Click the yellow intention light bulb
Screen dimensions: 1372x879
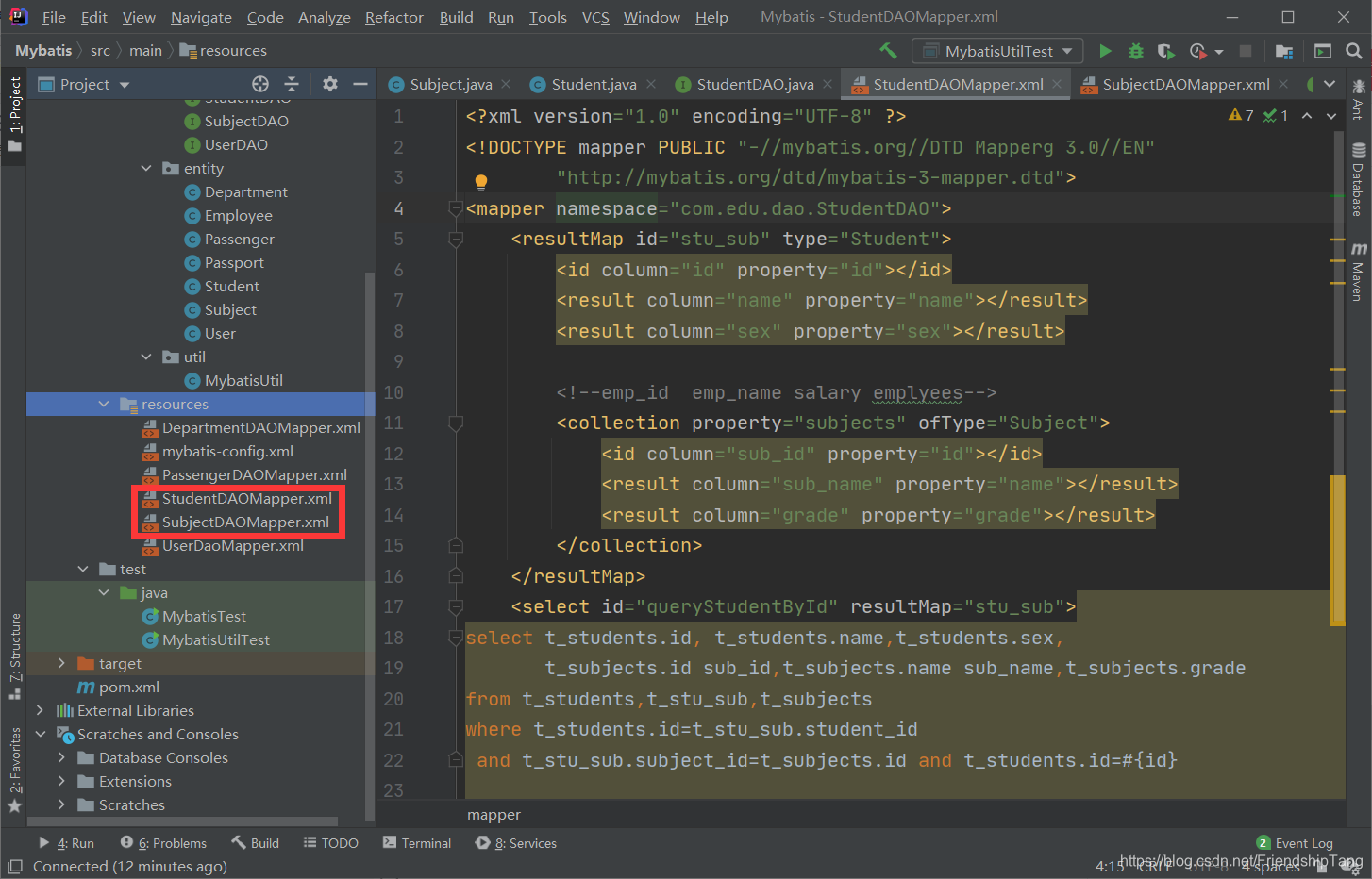(x=480, y=182)
